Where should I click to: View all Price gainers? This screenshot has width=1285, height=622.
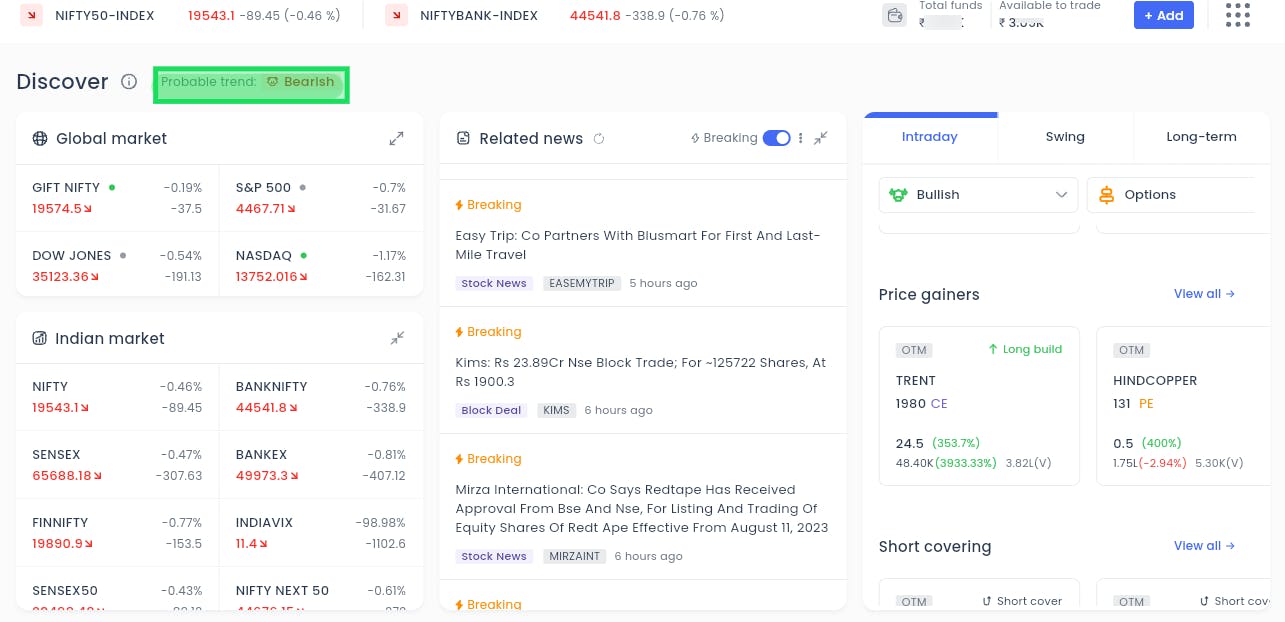point(1204,294)
